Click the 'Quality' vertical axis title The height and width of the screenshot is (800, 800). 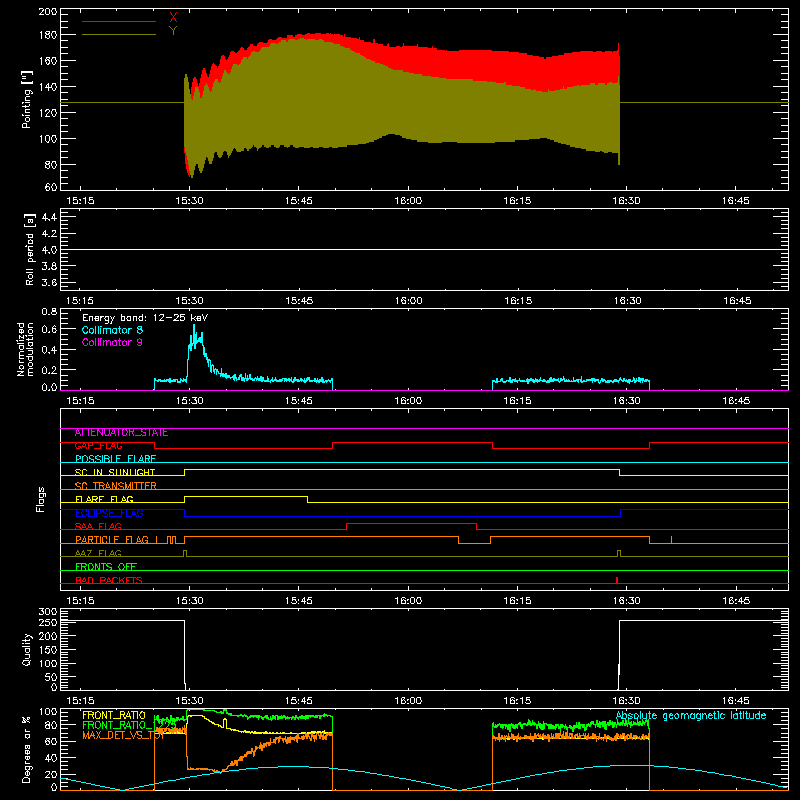[27, 649]
